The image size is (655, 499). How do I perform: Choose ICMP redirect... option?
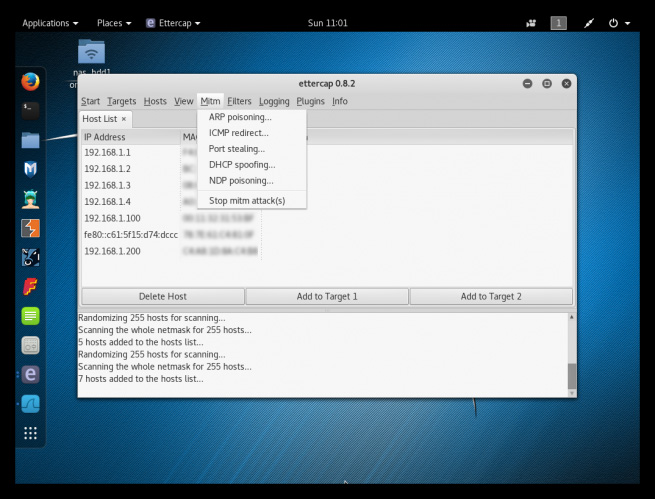[251, 133]
